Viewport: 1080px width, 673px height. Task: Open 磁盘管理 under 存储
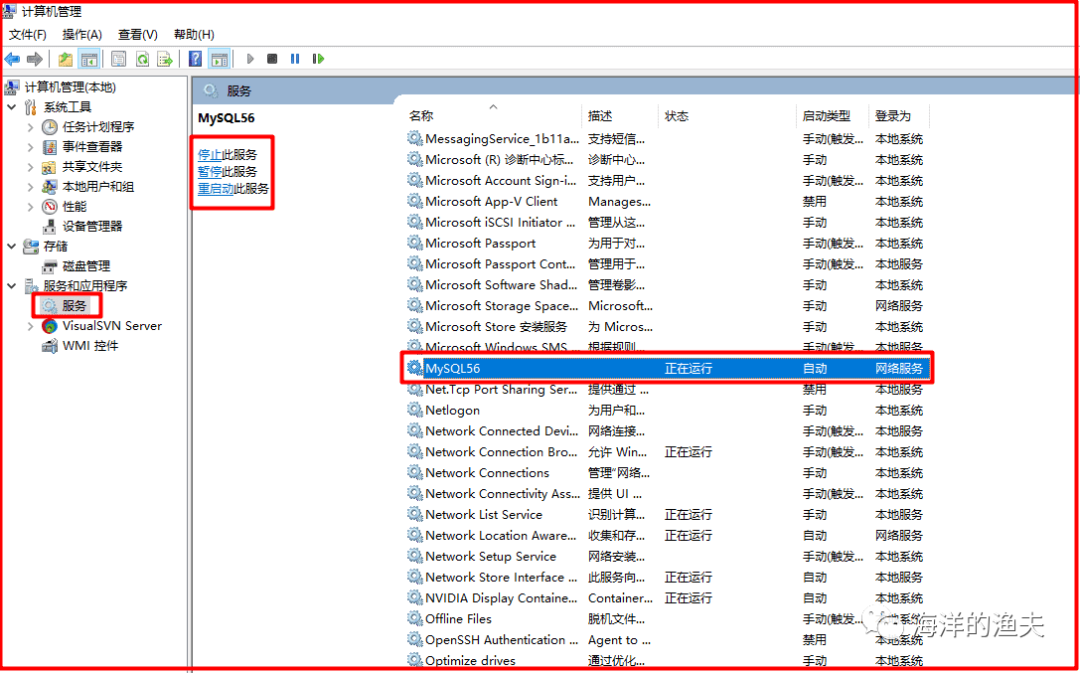(x=86, y=266)
